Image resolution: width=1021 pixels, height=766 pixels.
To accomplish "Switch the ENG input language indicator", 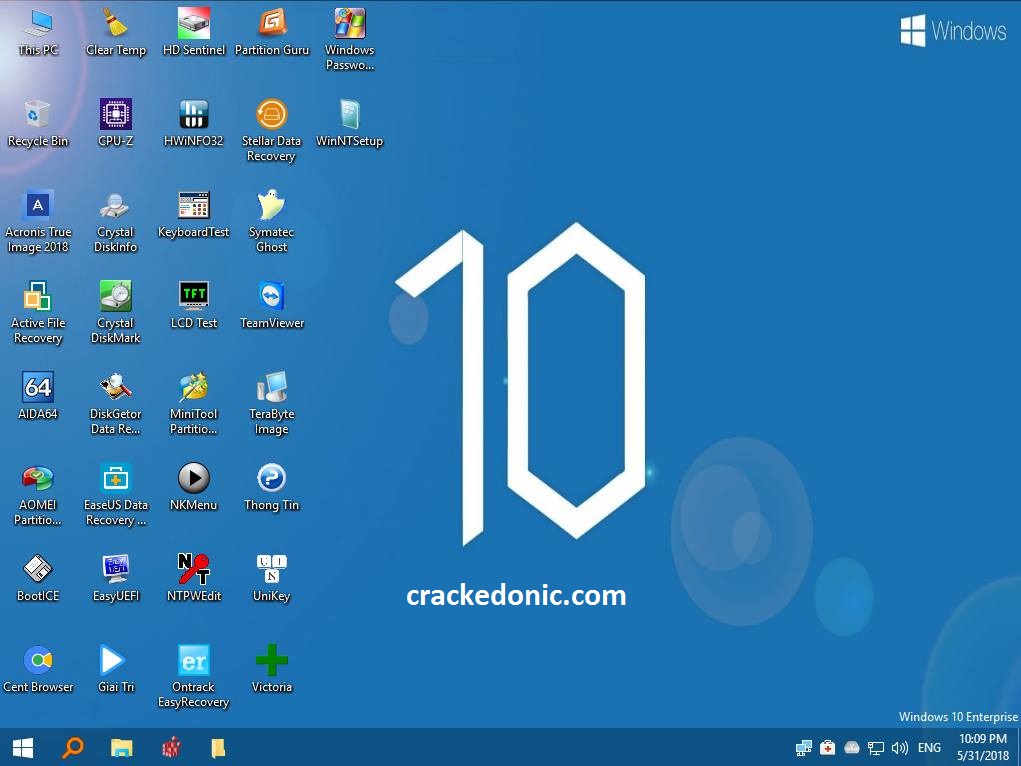I will coord(929,748).
